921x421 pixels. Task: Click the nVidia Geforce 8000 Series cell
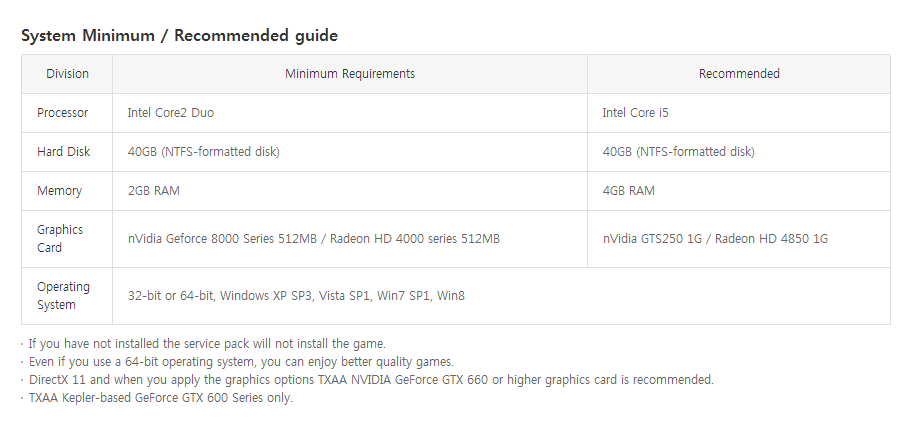pyautogui.click(x=313, y=239)
